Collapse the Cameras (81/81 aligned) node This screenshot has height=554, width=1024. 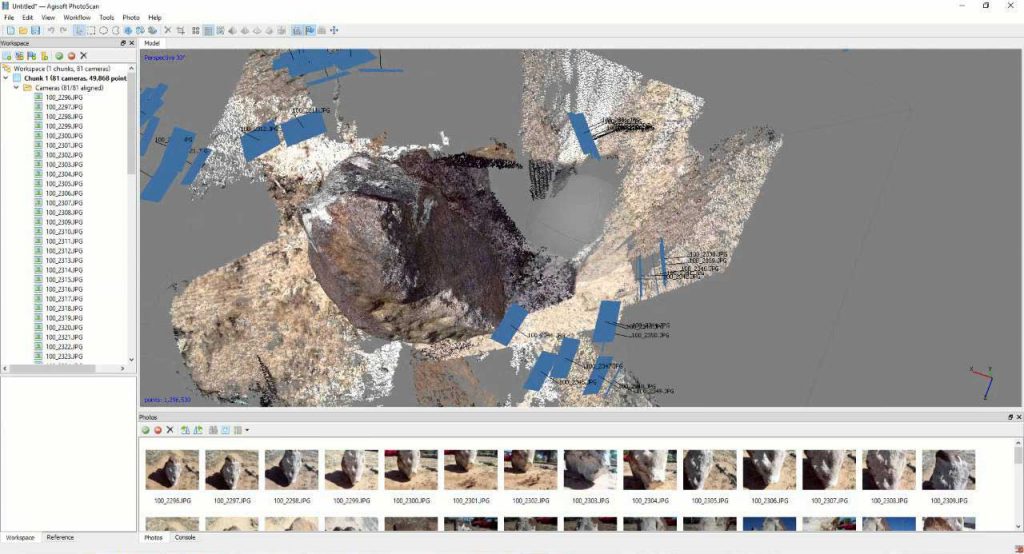click(x=16, y=88)
